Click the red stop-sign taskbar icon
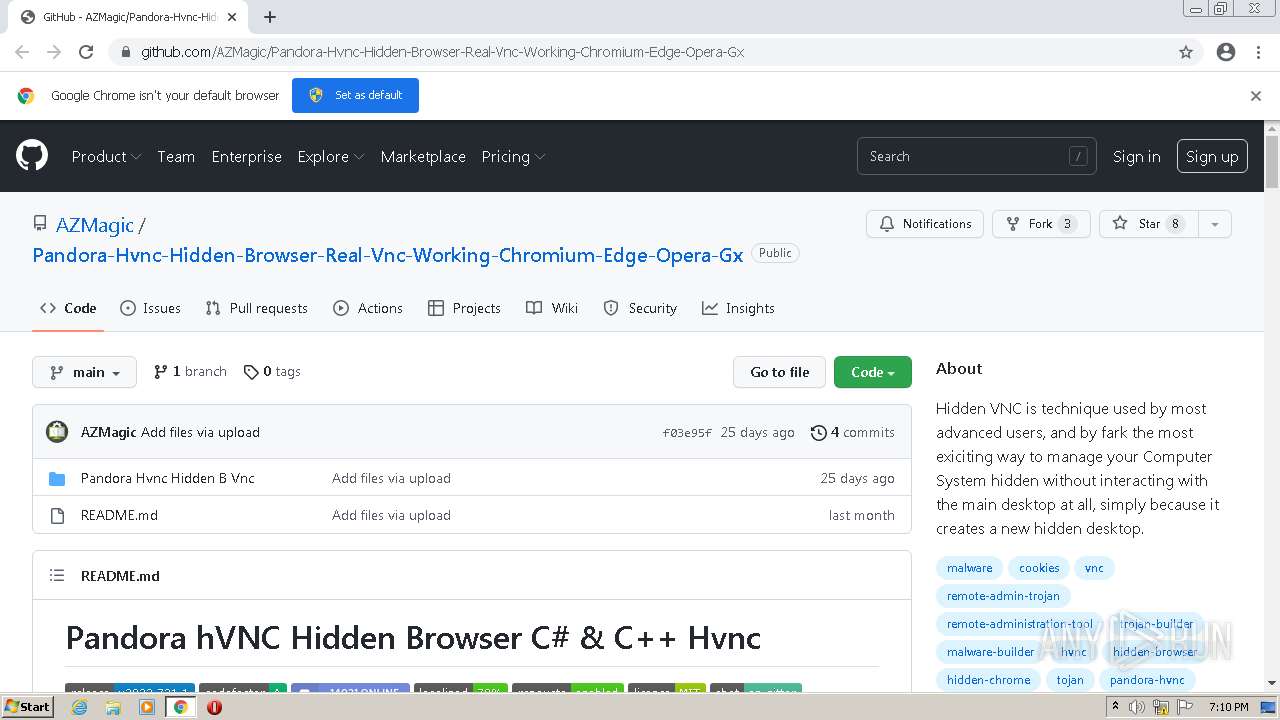 pos(214,707)
